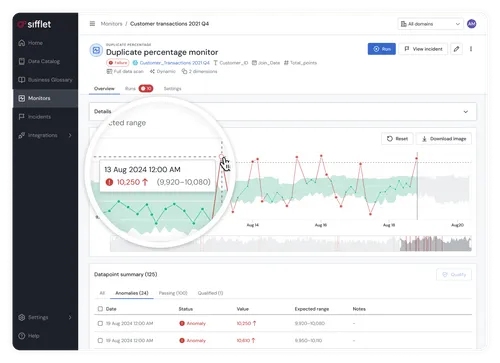Click the Aug 14 axis label
This screenshot has height=363, width=500.
pyautogui.click(x=252, y=225)
